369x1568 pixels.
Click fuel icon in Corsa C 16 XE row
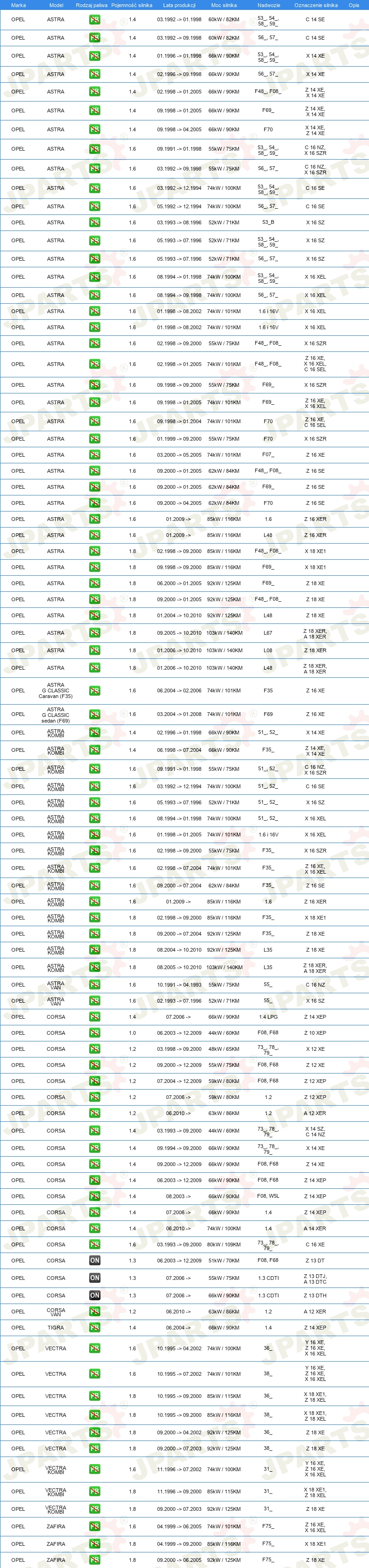pyautogui.click(x=95, y=1244)
